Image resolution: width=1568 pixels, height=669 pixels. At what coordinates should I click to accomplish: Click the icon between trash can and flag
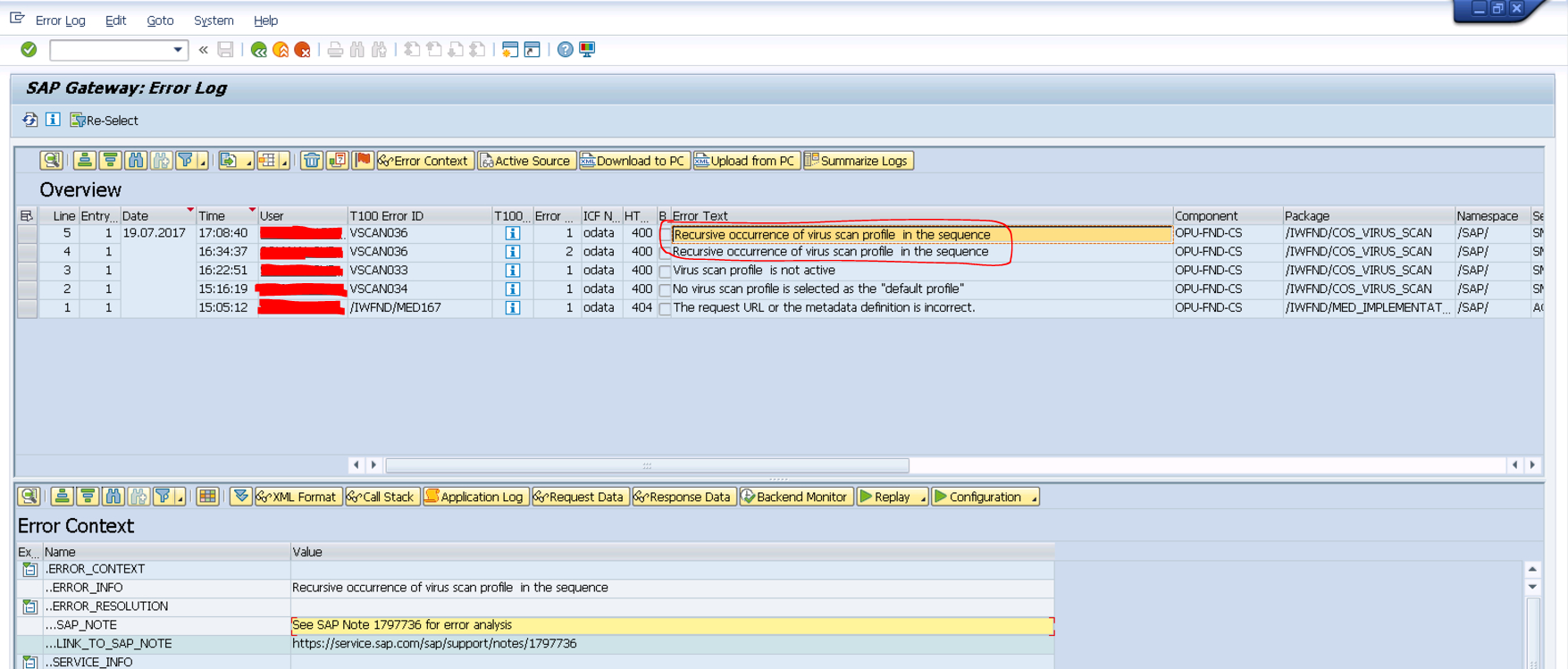pos(337,161)
